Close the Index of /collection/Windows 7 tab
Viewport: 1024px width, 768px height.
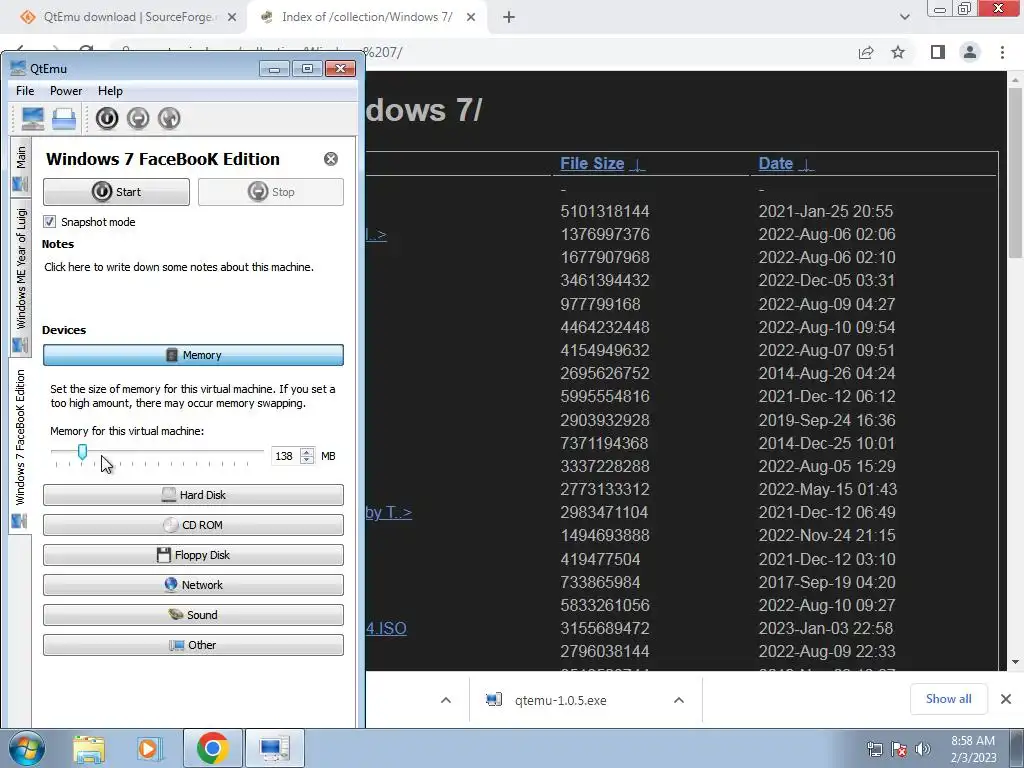pos(471,17)
